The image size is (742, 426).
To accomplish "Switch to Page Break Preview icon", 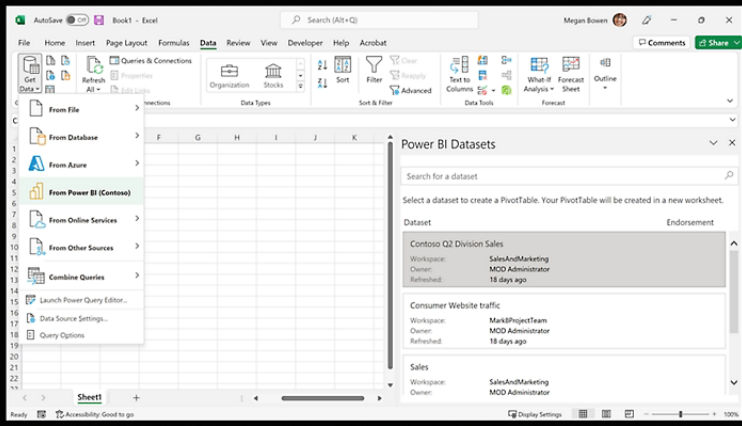I will click(x=629, y=414).
